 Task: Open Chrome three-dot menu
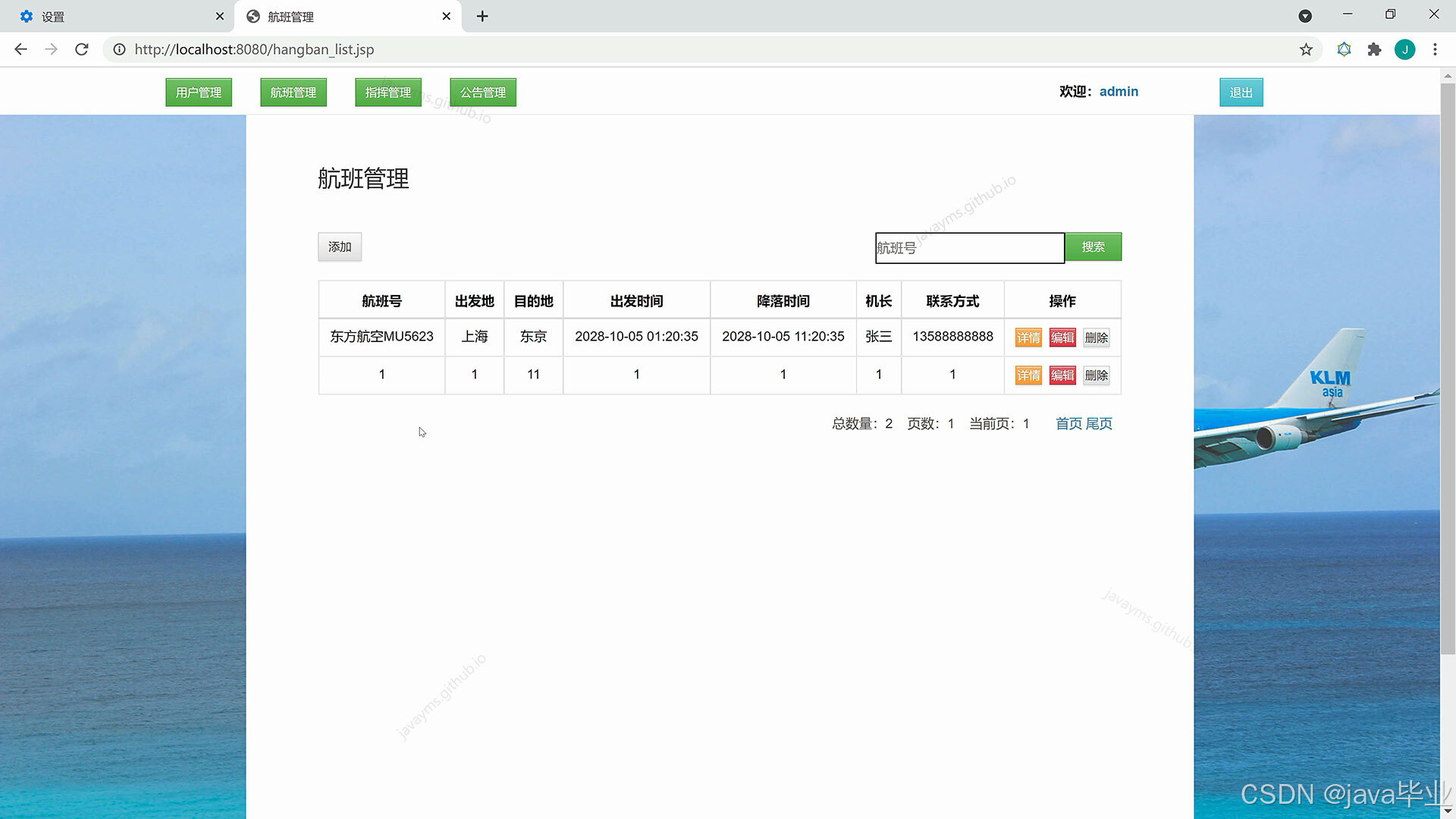(1435, 49)
